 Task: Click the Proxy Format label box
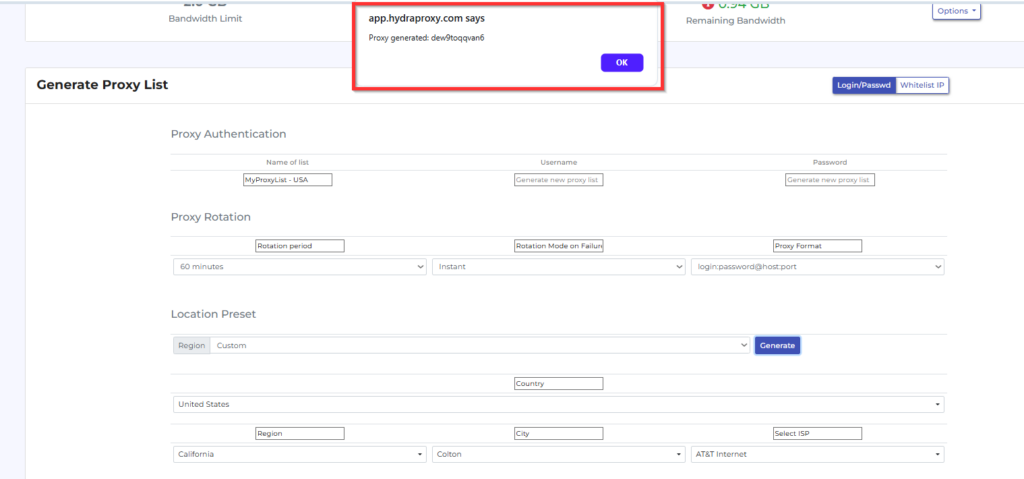tap(817, 246)
